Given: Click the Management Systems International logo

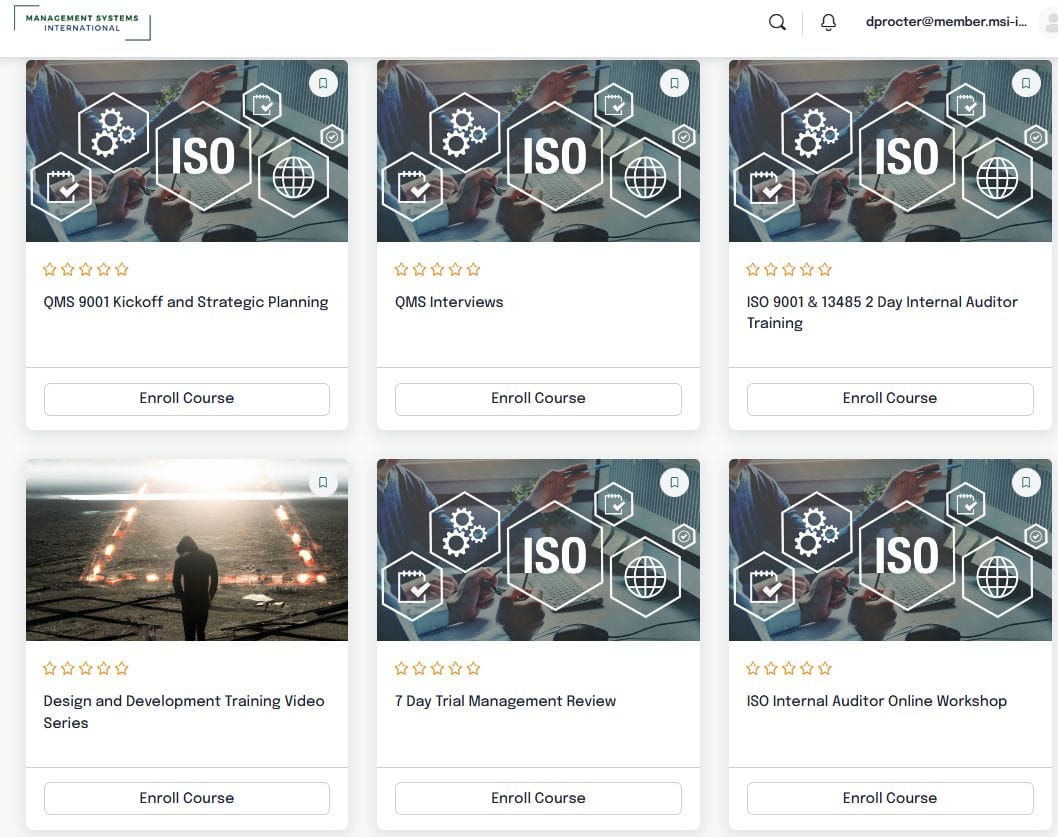Looking at the screenshot, I should [82, 23].
